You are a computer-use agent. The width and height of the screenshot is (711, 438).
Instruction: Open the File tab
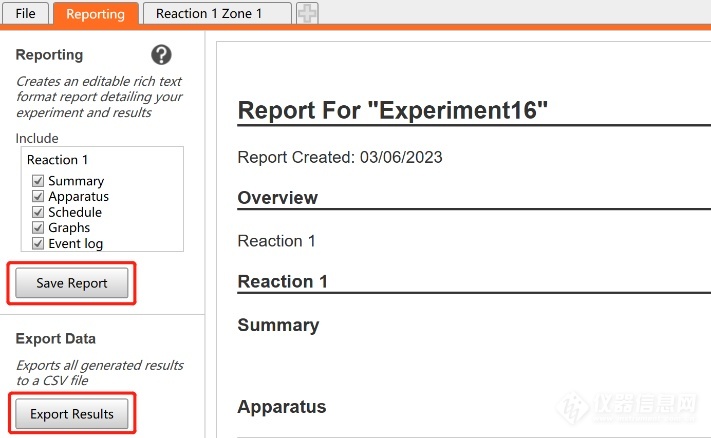[25, 14]
